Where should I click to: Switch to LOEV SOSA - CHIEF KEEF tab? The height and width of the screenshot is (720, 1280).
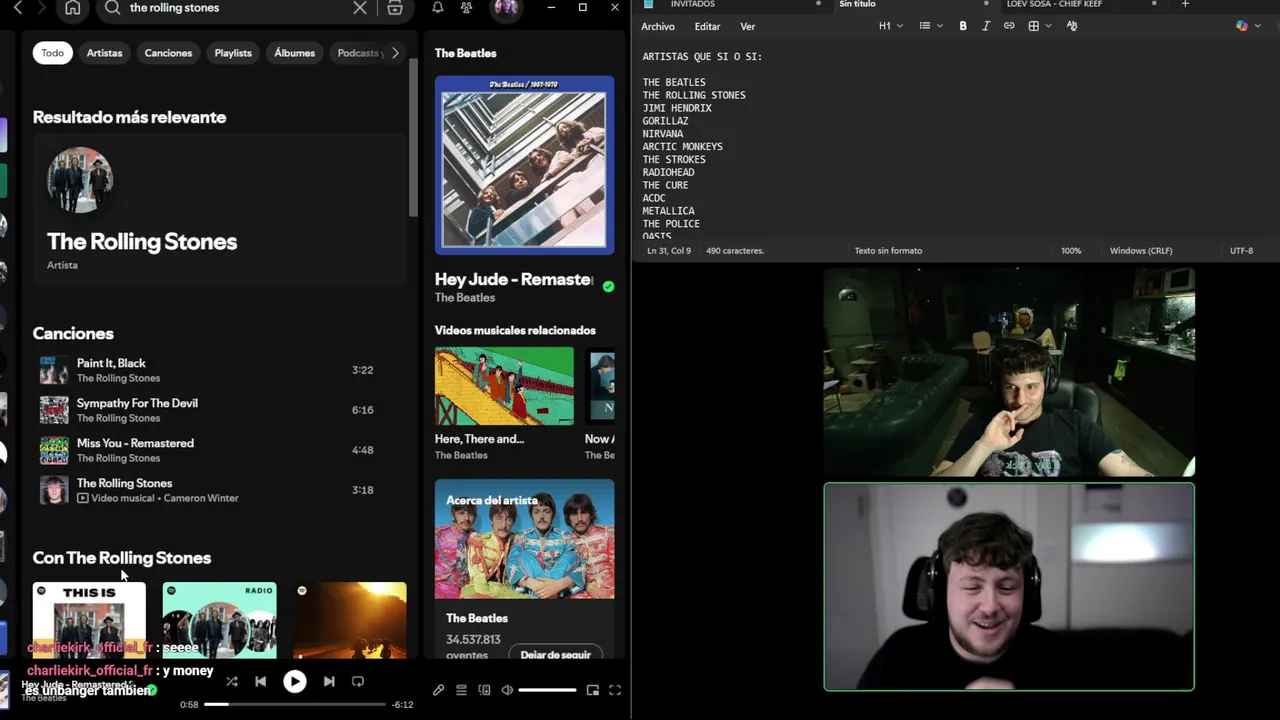(x=1054, y=4)
